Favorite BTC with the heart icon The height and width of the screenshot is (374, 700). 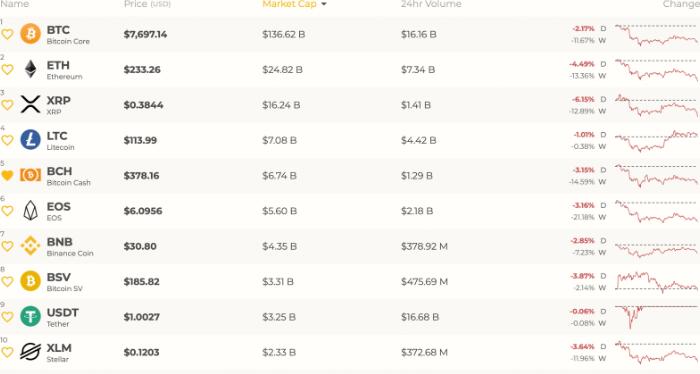point(7,34)
